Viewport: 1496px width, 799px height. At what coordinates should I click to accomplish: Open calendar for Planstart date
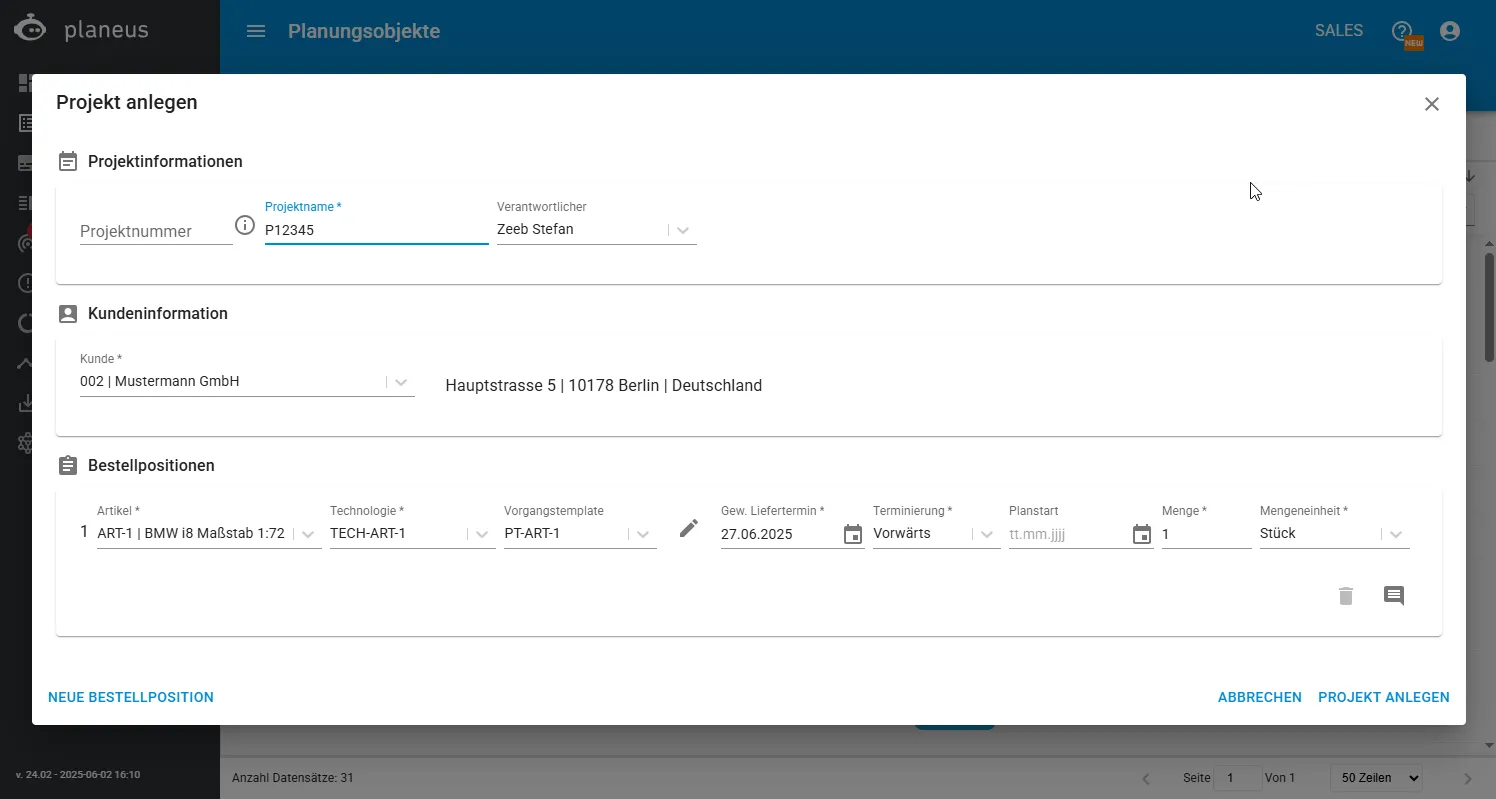click(1142, 534)
